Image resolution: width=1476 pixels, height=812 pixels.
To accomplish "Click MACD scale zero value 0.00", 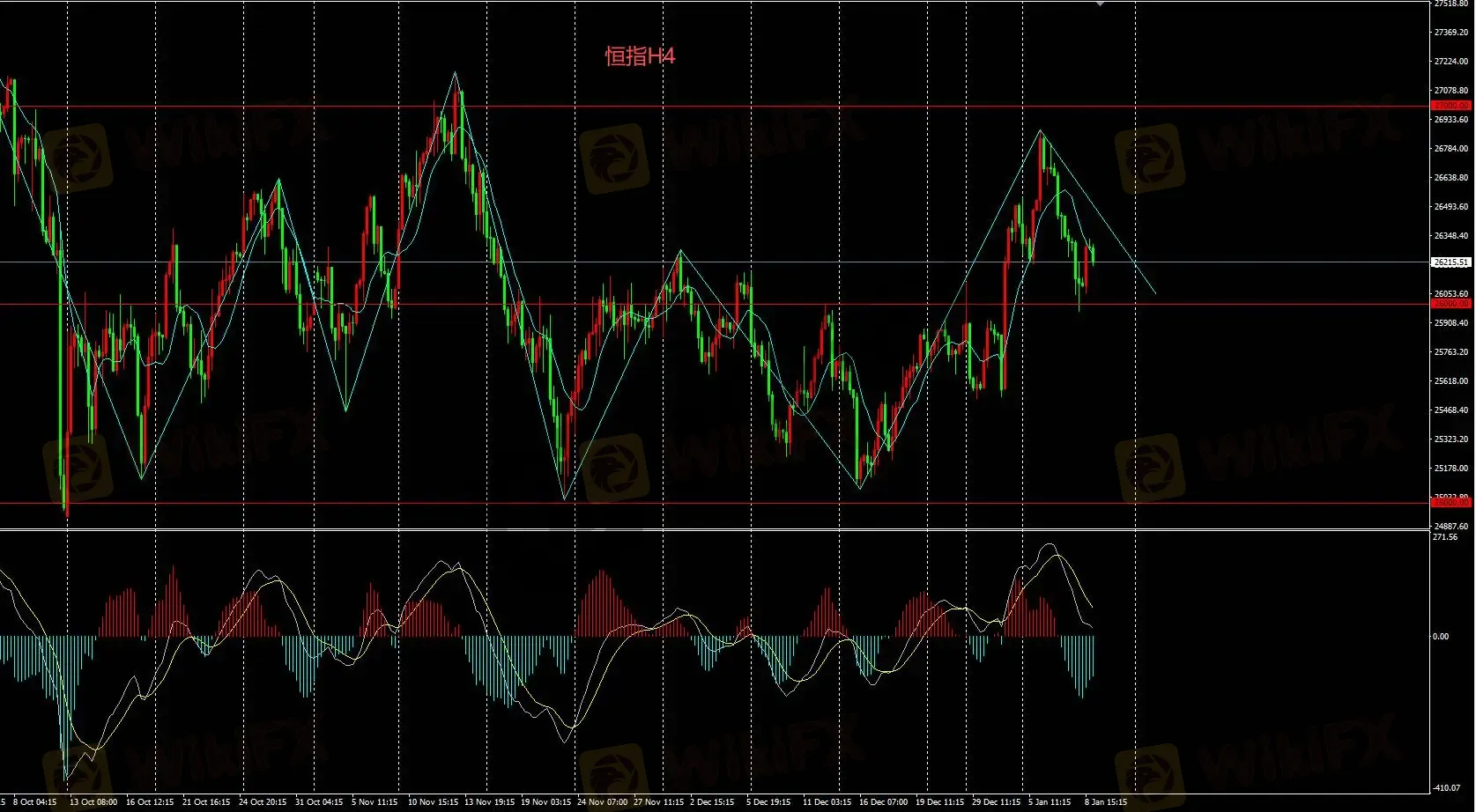I will (x=1441, y=637).
